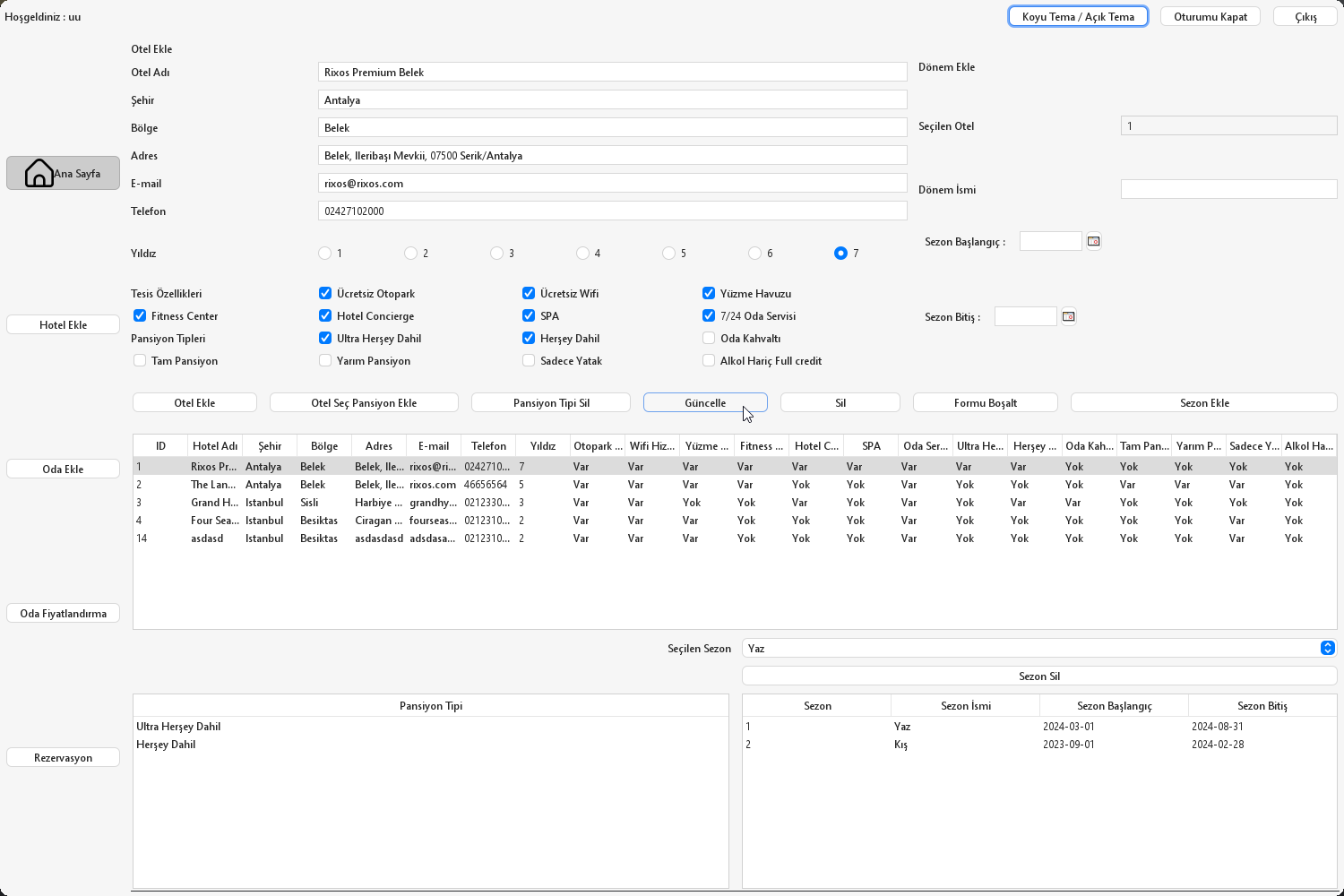Click the Çıkış button
This screenshot has width=1344, height=896.
click(x=1305, y=16)
